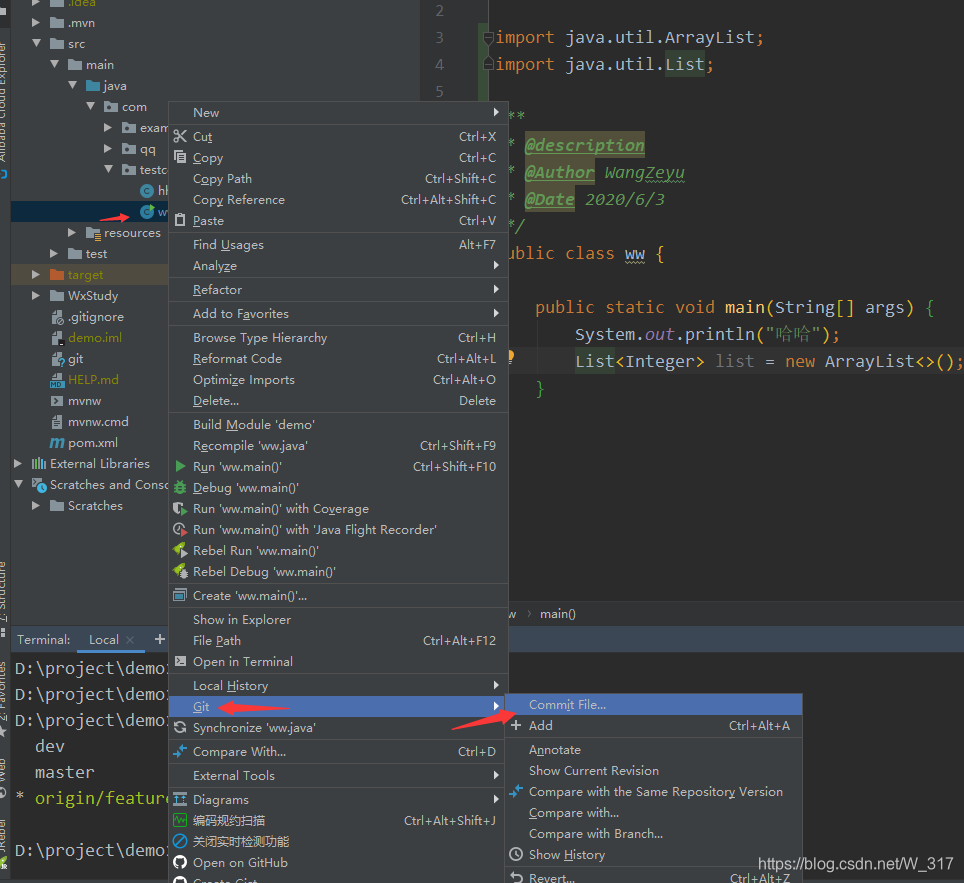Click the green 编码规约扫描 scan icon

182,819
